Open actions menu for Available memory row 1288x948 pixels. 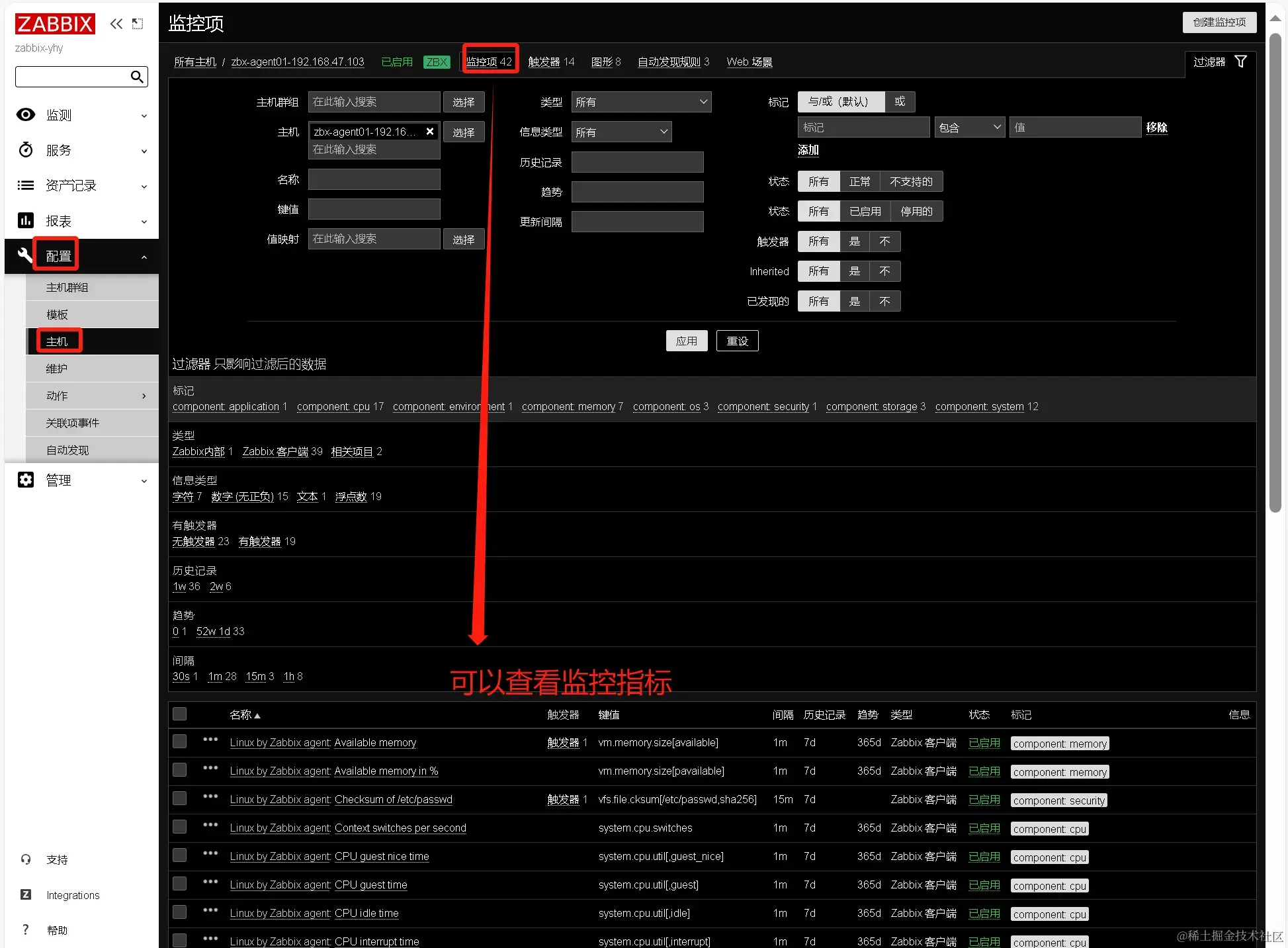210,740
